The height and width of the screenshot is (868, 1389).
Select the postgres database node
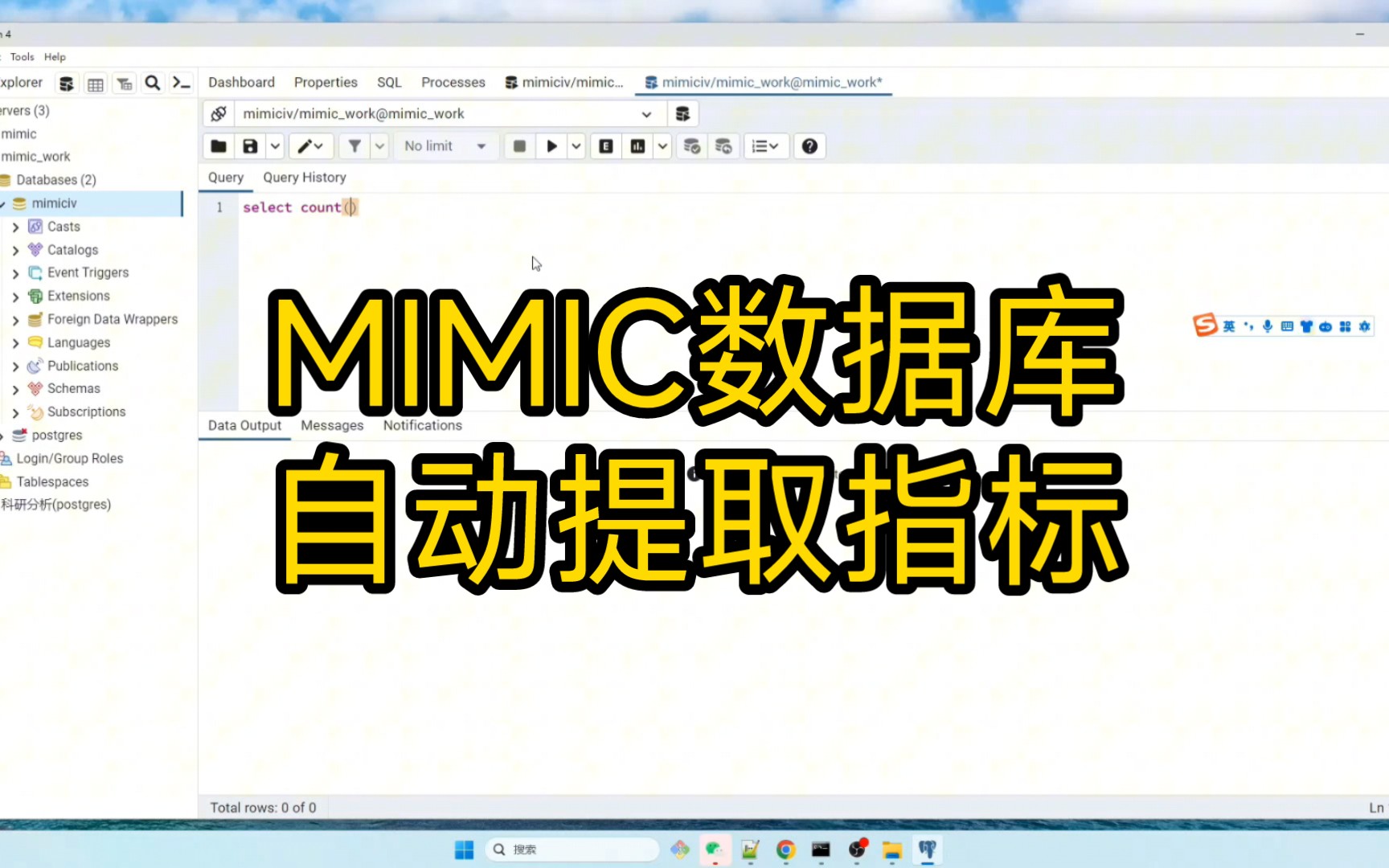pos(56,436)
